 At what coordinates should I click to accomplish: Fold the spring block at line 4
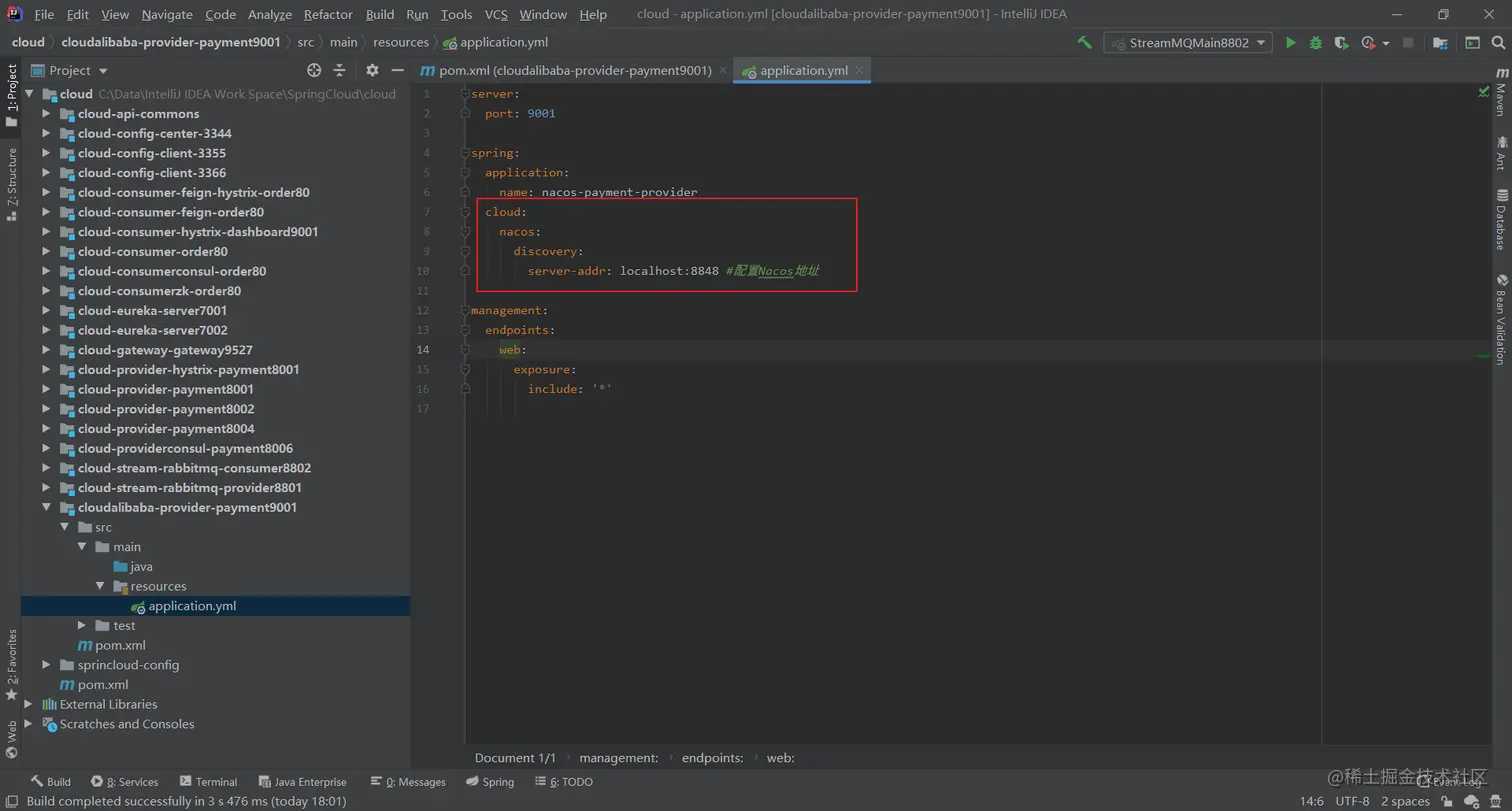tap(465, 153)
